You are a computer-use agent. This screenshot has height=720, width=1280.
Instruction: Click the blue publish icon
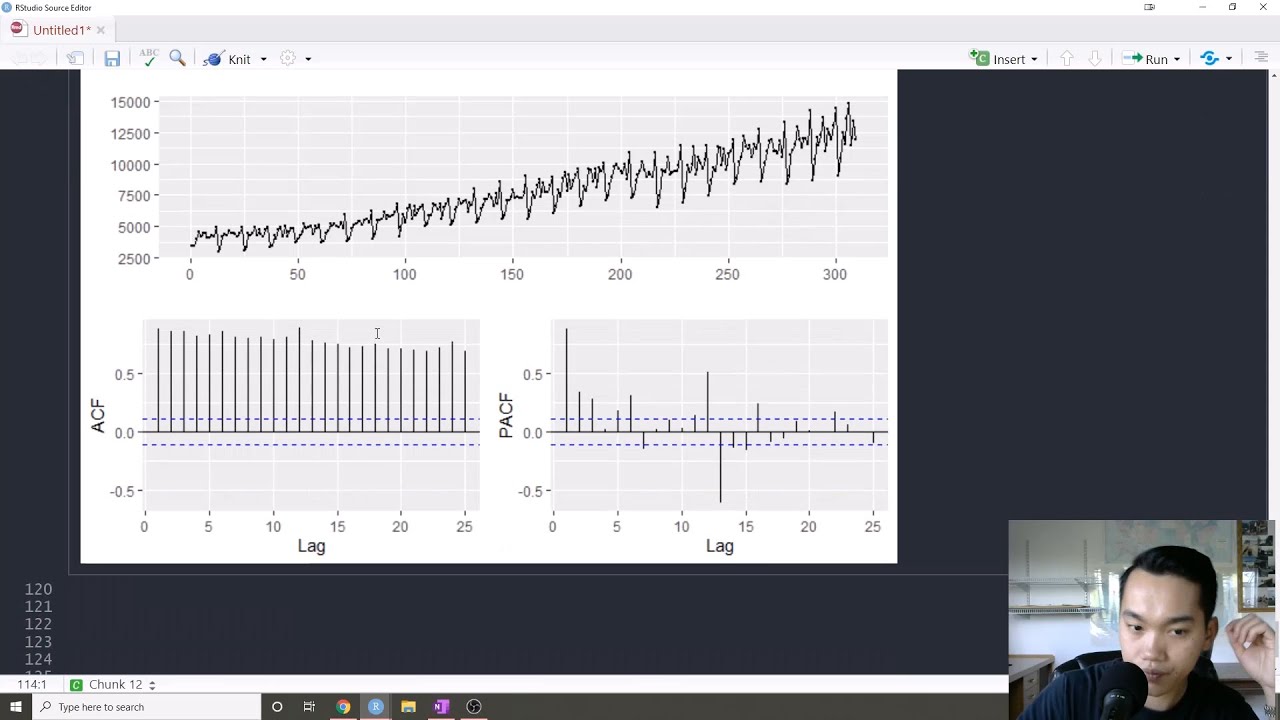coord(1210,58)
